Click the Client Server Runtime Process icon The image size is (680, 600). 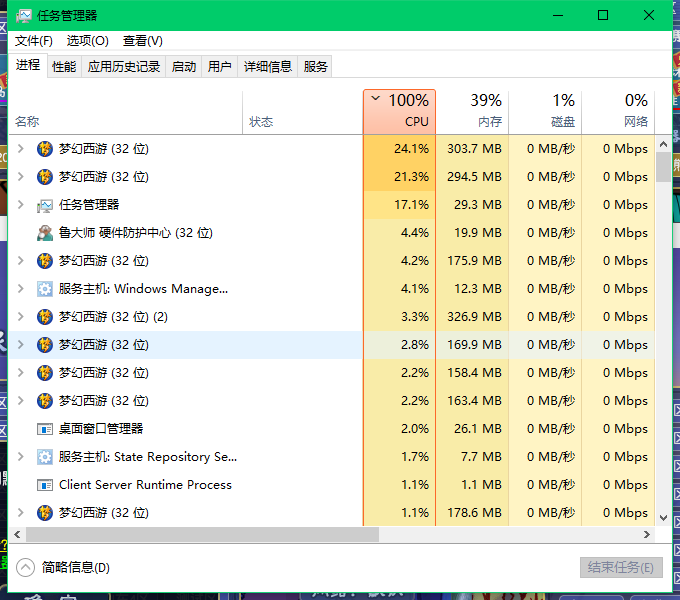tap(45, 485)
